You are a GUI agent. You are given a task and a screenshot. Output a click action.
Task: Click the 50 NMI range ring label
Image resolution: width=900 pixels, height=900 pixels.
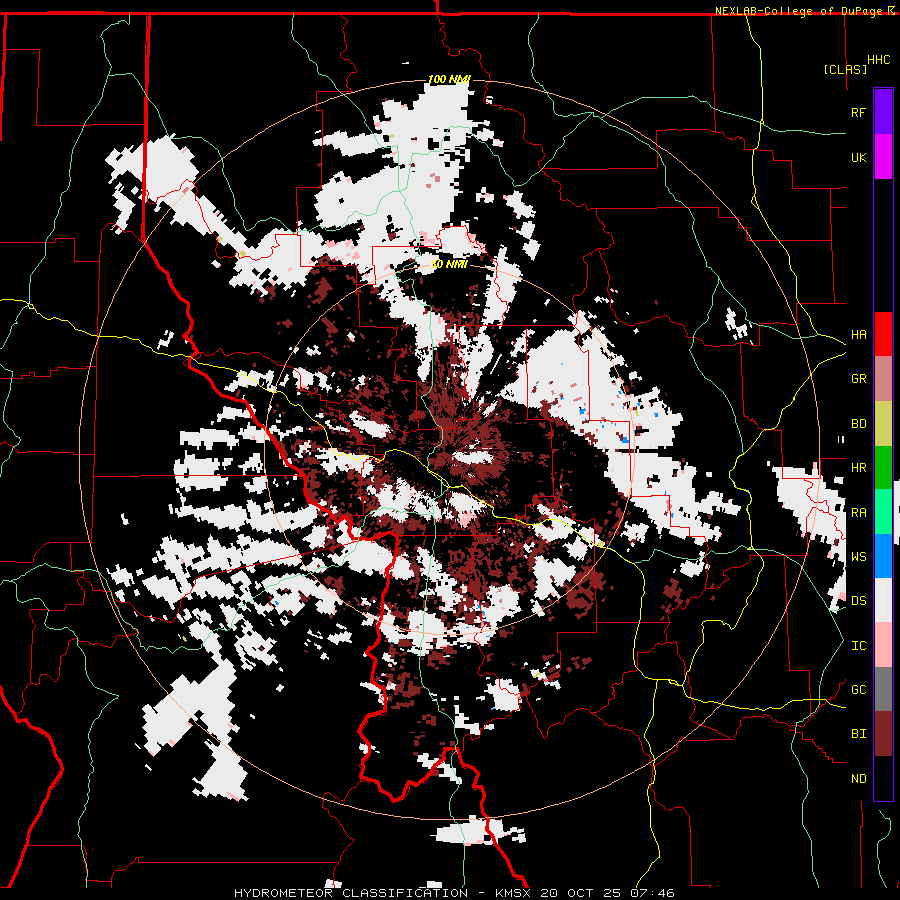pos(449,264)
